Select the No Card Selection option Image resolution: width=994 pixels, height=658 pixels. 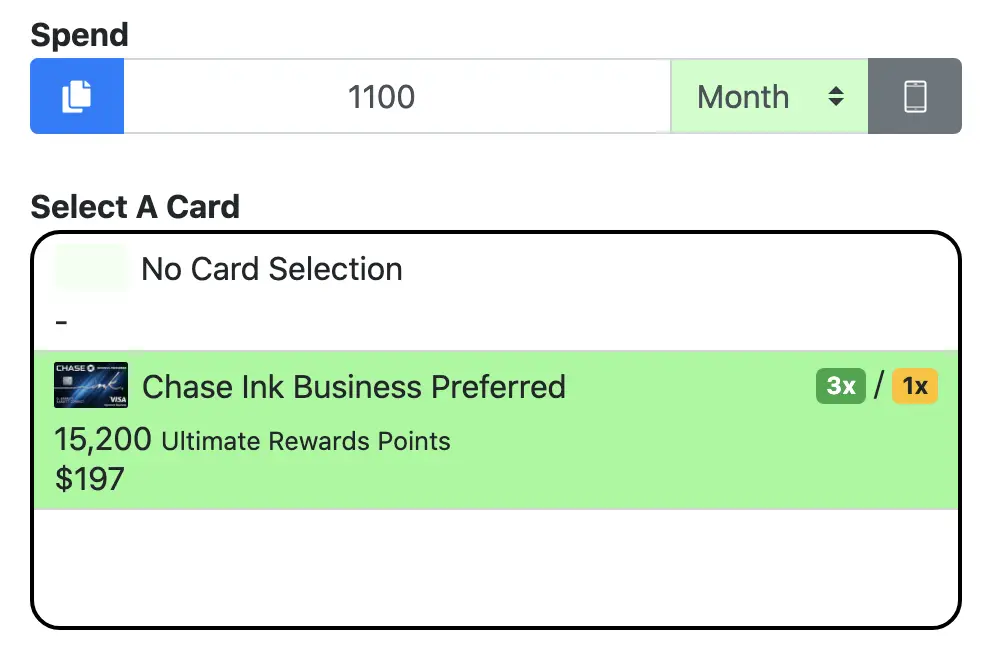coord(496,292)
